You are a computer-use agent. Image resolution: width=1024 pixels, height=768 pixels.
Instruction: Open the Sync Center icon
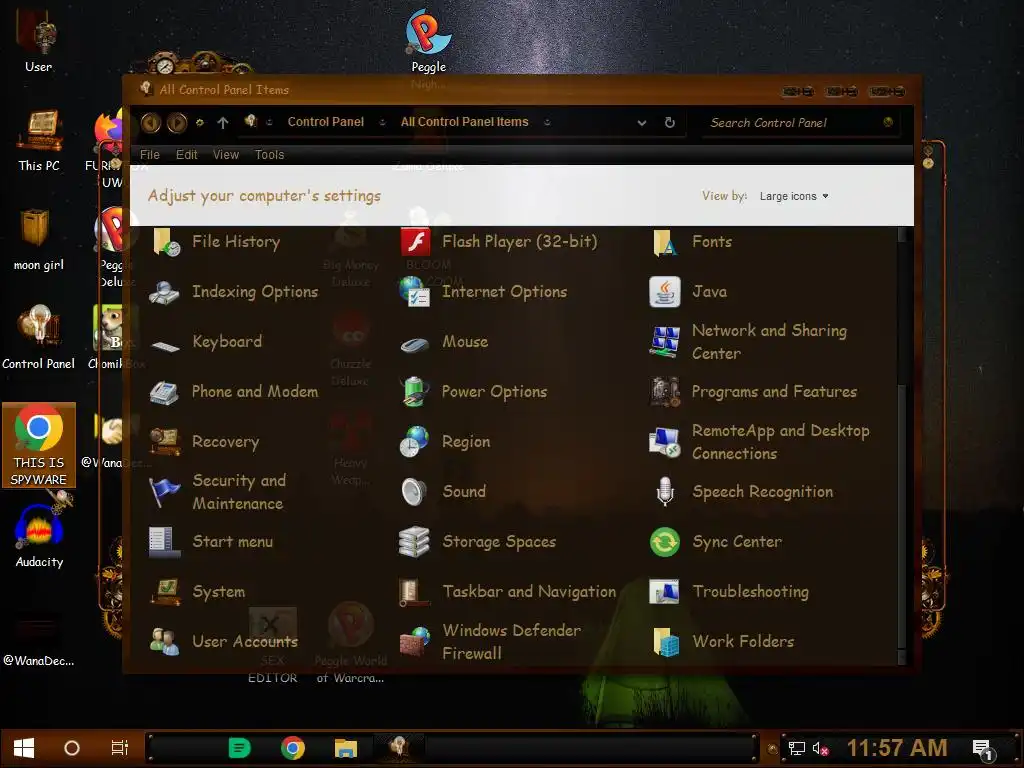coord(665,542)
